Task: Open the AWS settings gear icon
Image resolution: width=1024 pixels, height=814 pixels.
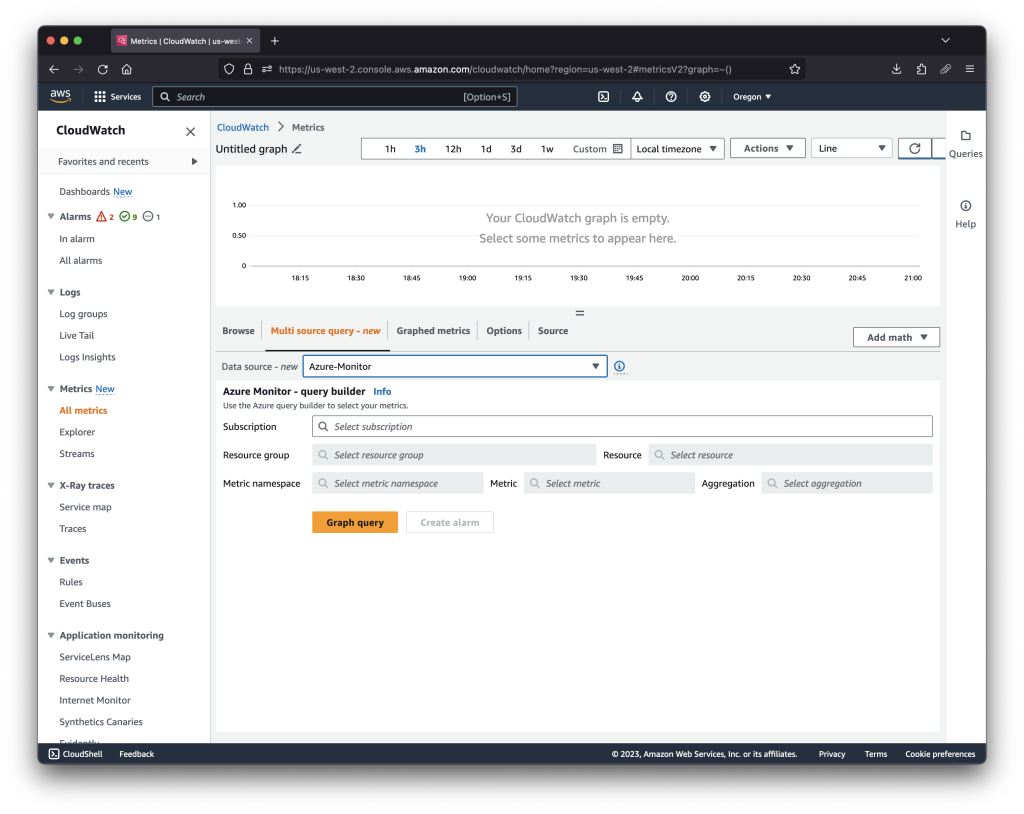Action: [x=705, y=96]
